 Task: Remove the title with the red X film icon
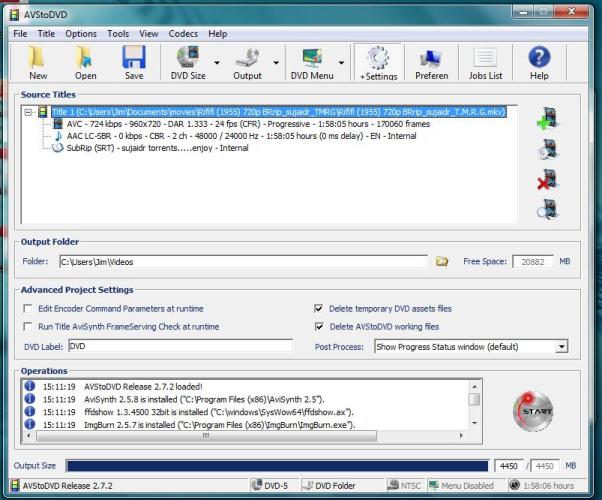tap(548, 179)
